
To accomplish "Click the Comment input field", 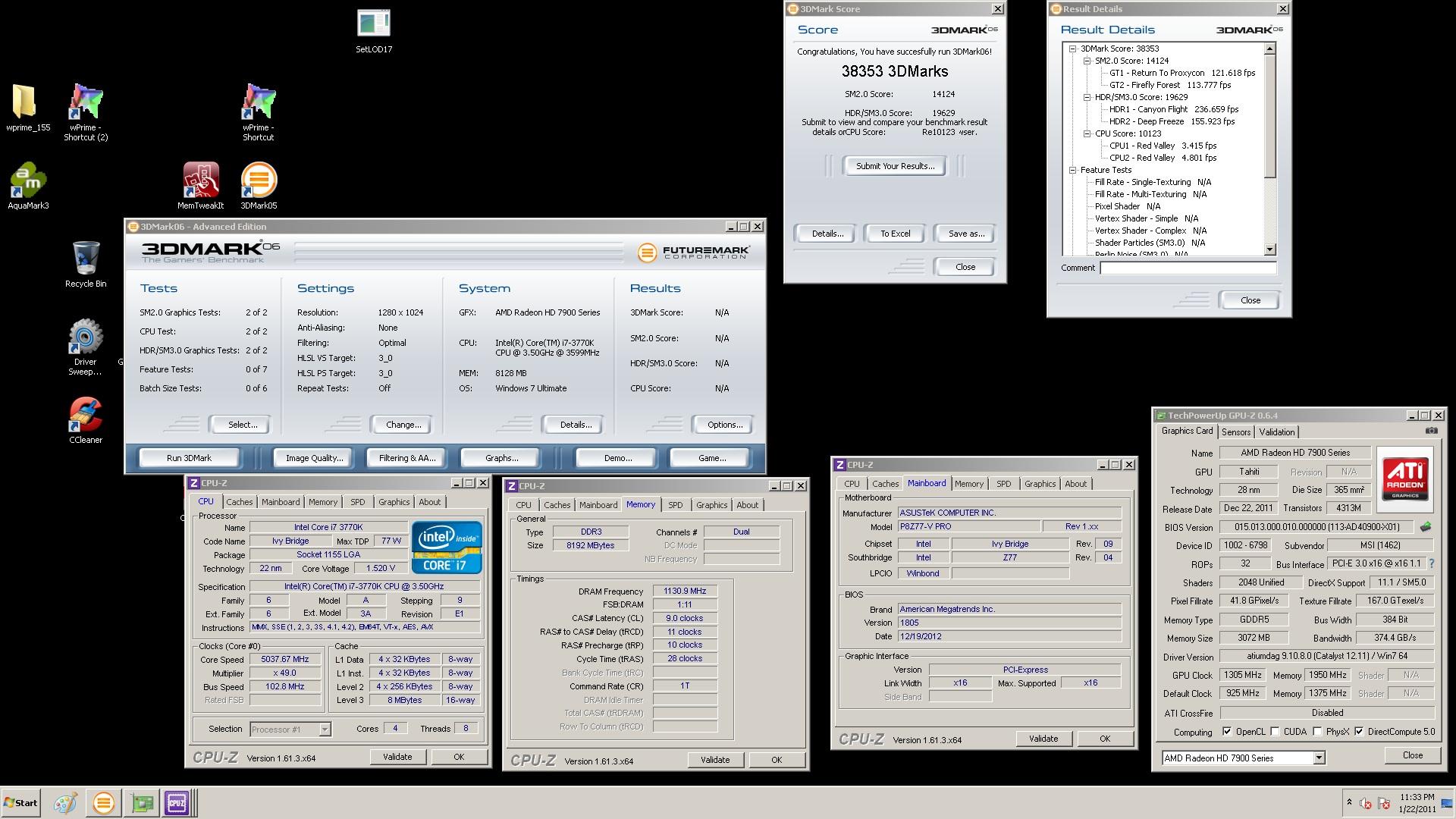I will coord(1188,268).
